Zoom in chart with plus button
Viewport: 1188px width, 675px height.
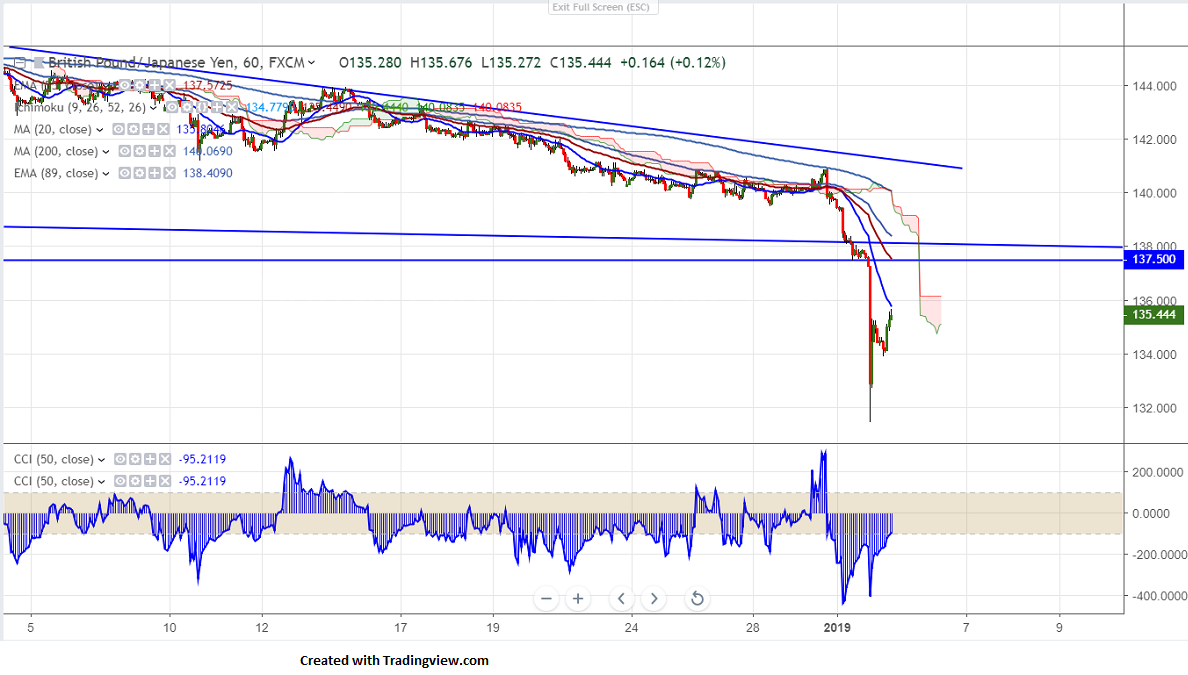click(x=578, y=598)
